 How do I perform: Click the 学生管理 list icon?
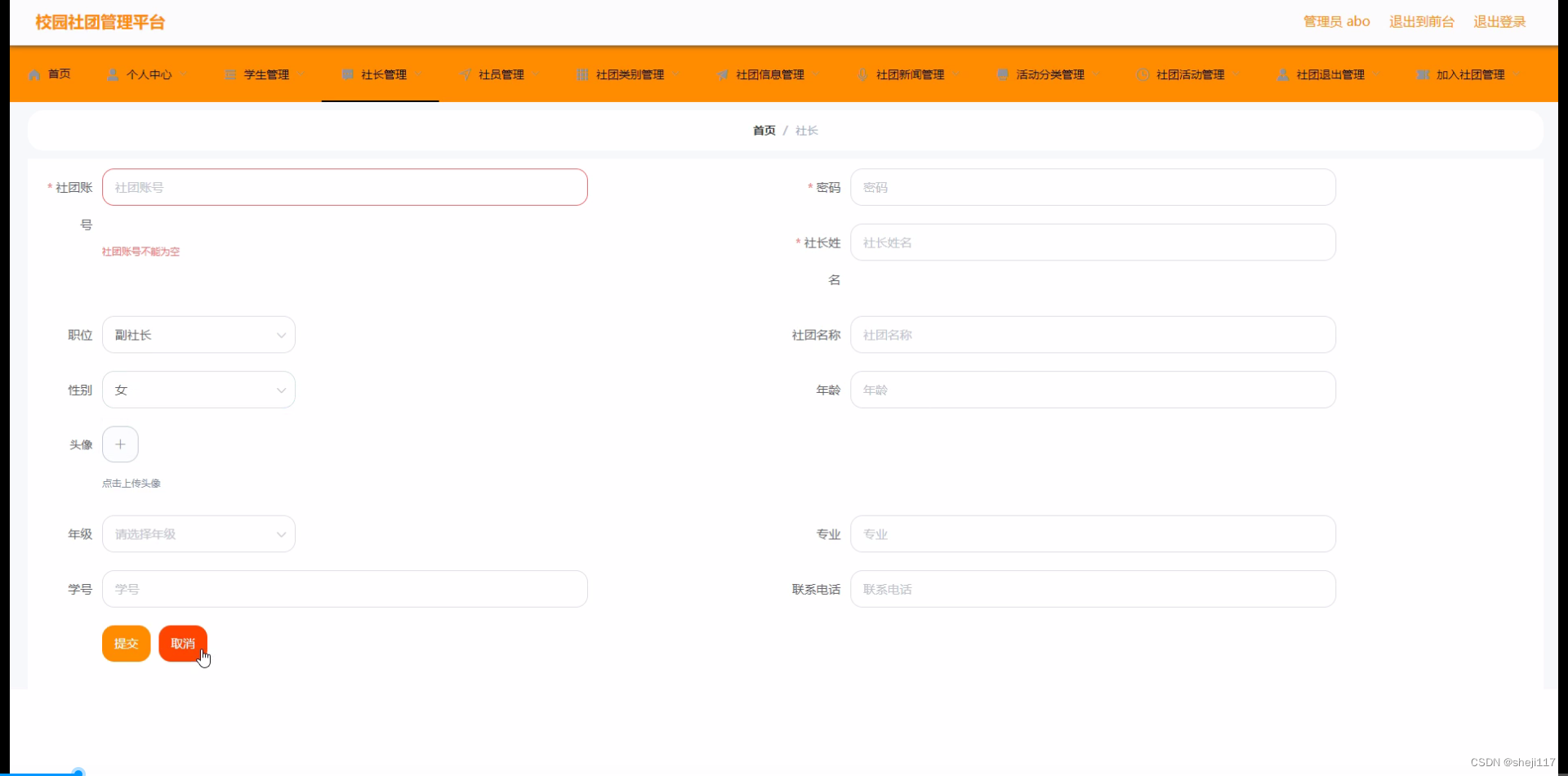click(230, 74)
